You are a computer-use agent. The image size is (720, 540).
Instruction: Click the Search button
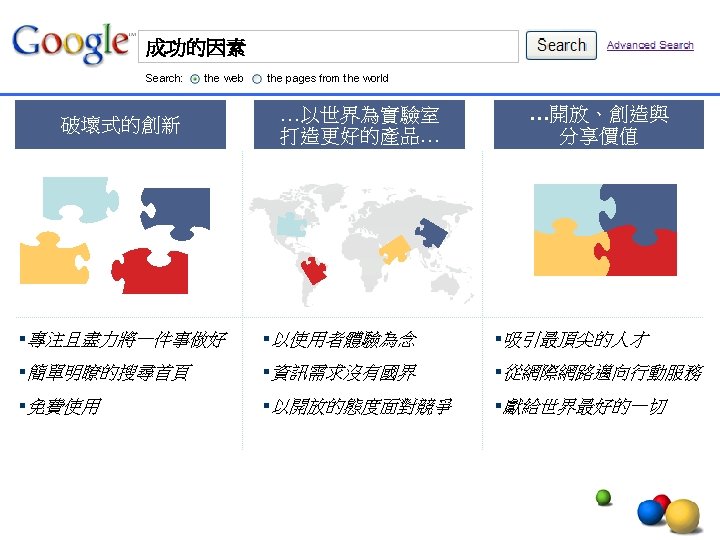(x=561, y=45)
